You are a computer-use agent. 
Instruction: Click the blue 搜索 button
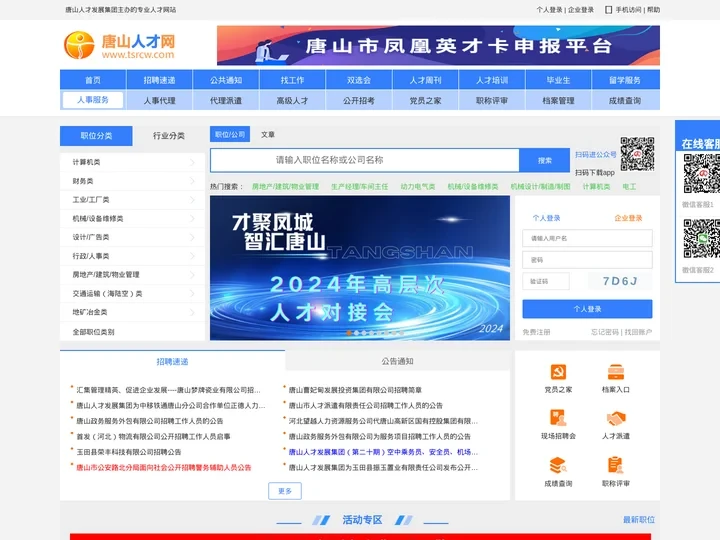[x=545, y=160]
